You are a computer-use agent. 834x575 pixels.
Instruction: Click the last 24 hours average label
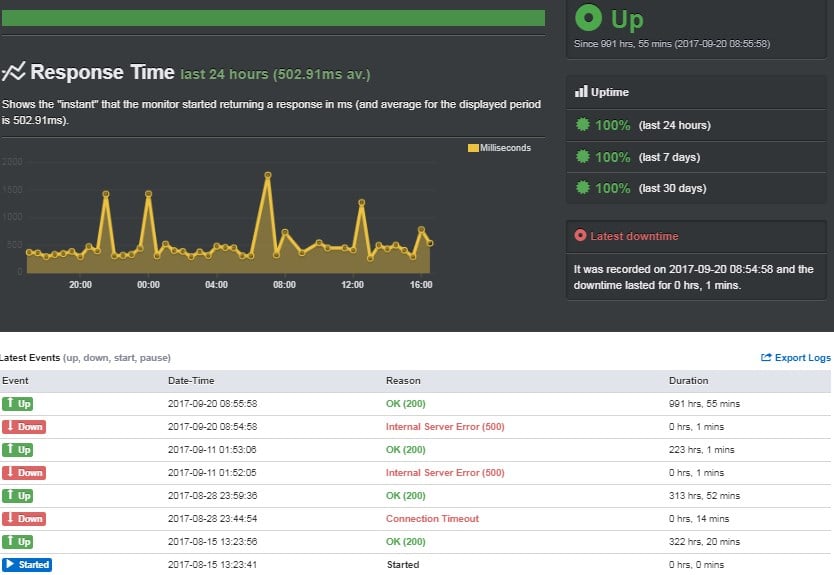[275, 74]
